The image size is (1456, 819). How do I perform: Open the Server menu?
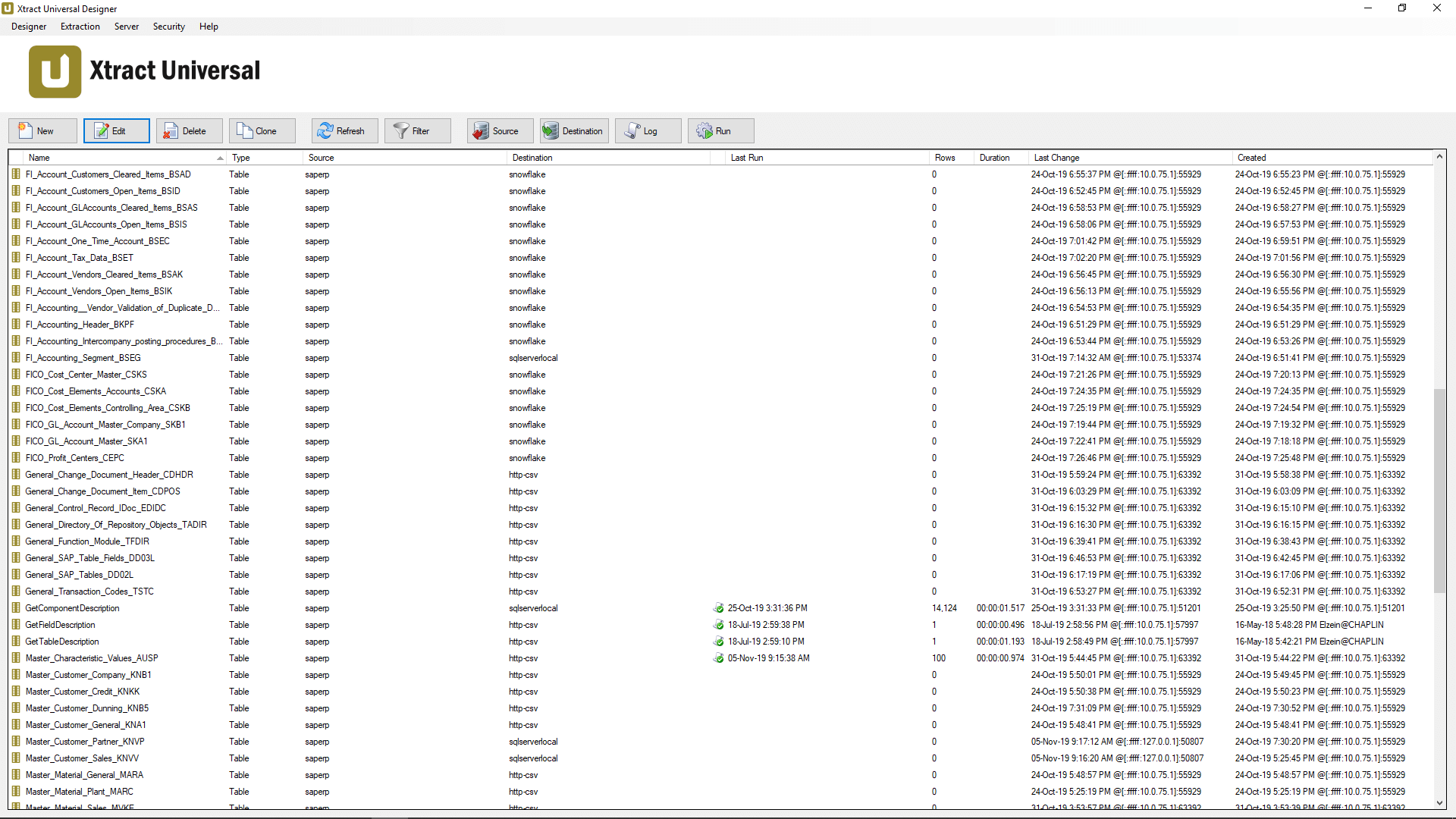(x=127, y=27)
